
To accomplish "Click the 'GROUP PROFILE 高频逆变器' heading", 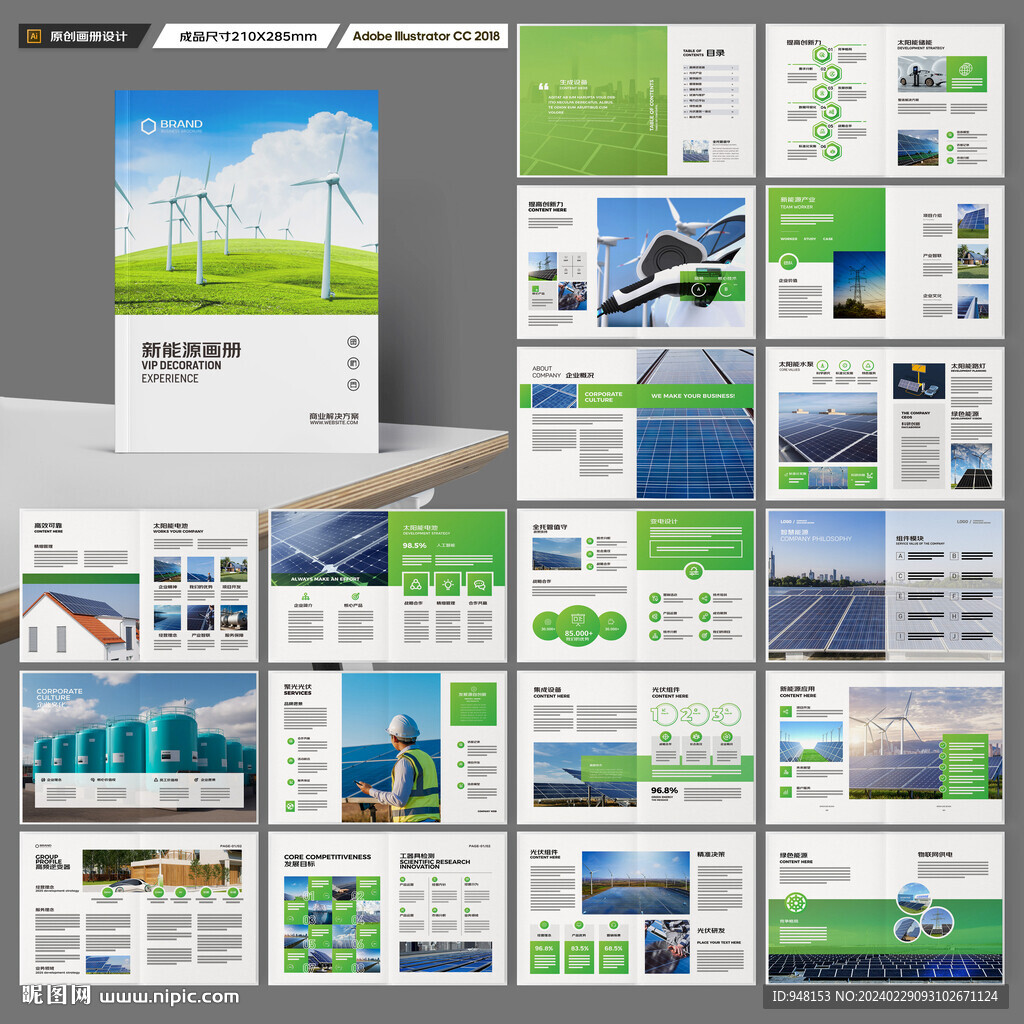I will coord(52,861).
